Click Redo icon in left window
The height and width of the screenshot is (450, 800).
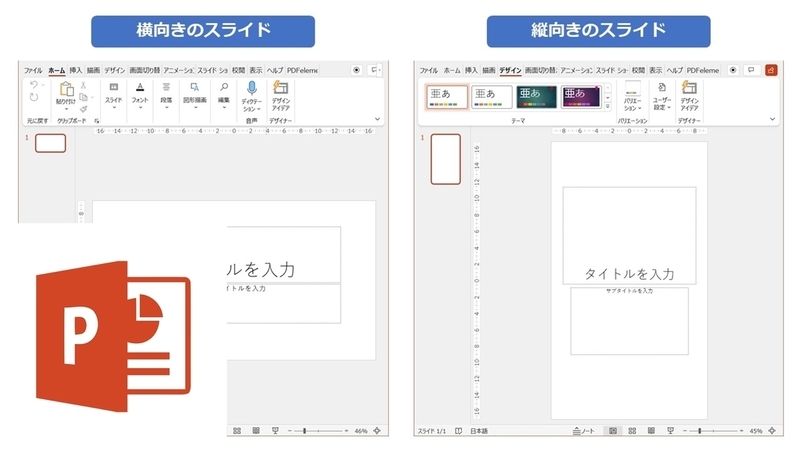(x=34, y=97)
